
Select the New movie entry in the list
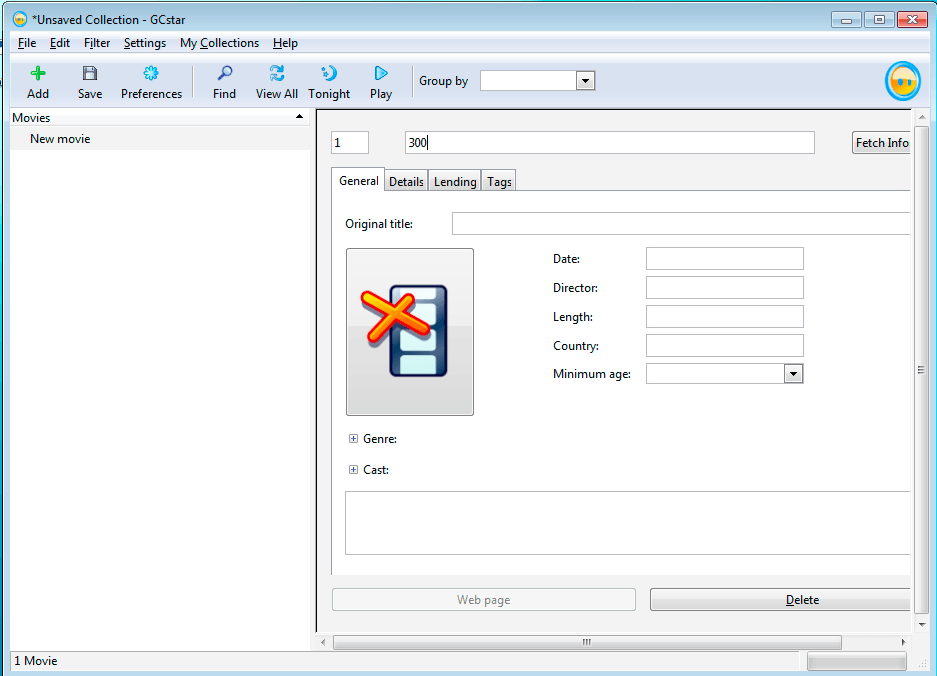(x=59, y=138)
